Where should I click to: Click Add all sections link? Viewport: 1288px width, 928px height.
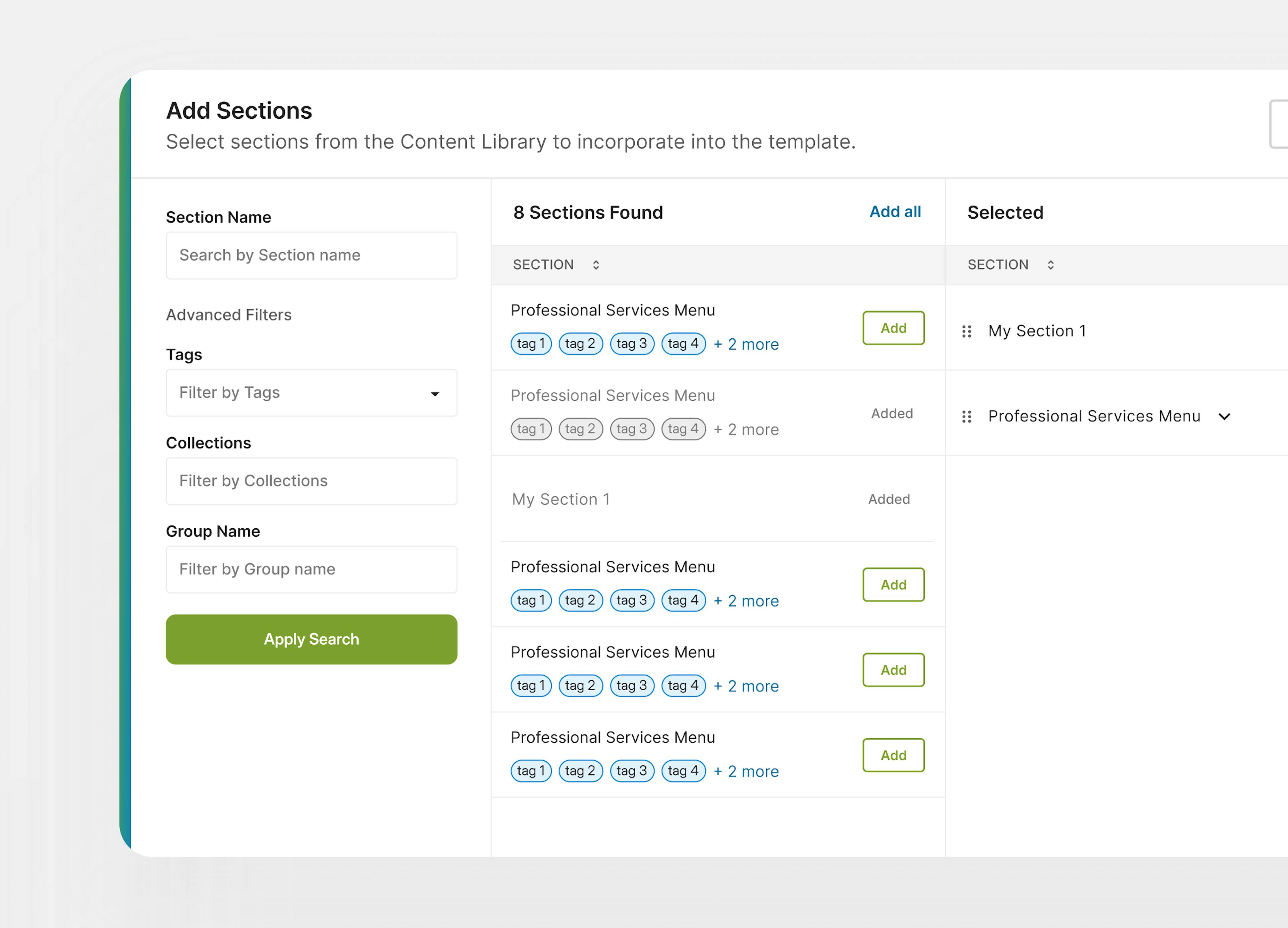[895, 212]
